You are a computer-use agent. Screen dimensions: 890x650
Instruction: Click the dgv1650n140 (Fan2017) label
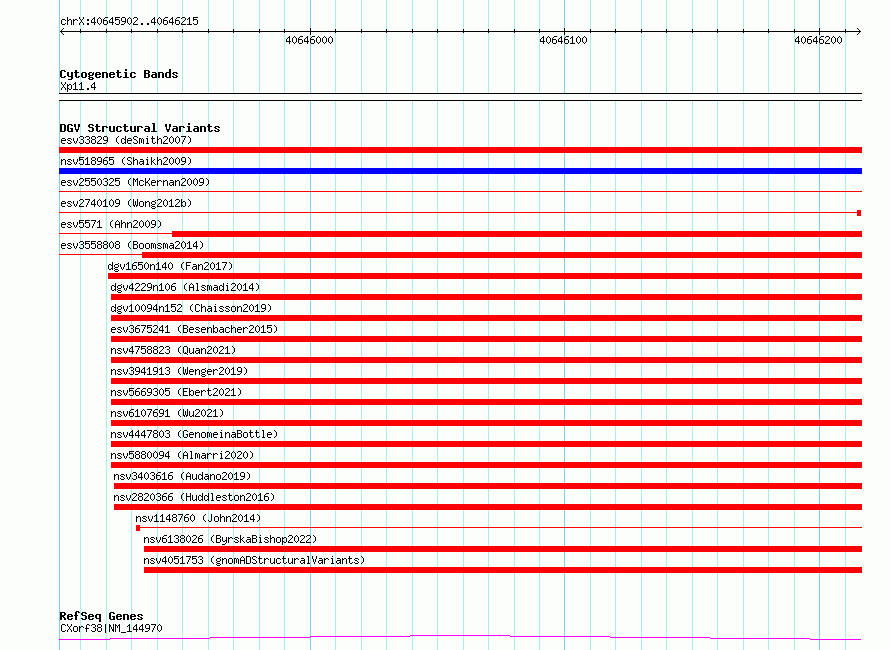point(169,266)
